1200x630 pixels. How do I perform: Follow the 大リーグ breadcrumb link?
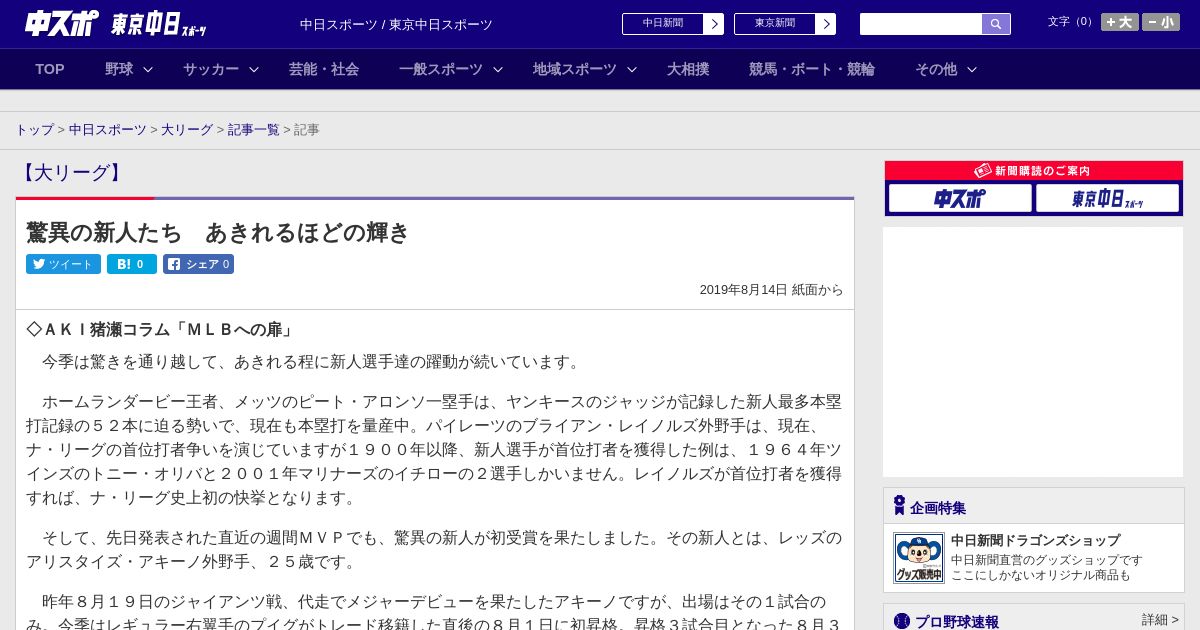coord(187,130)
